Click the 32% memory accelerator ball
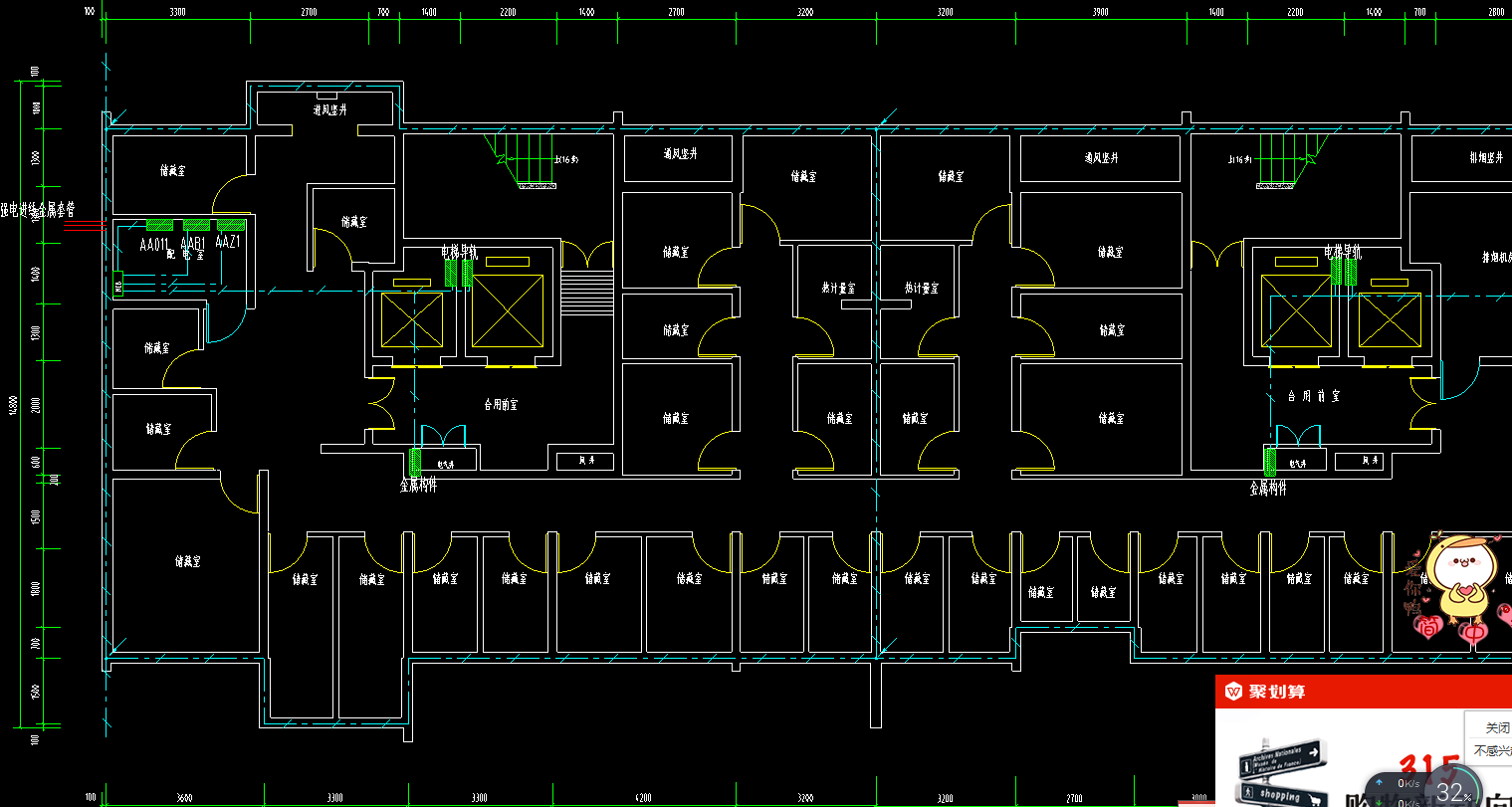1512x807 pixels. click(x=1453, y=793)
